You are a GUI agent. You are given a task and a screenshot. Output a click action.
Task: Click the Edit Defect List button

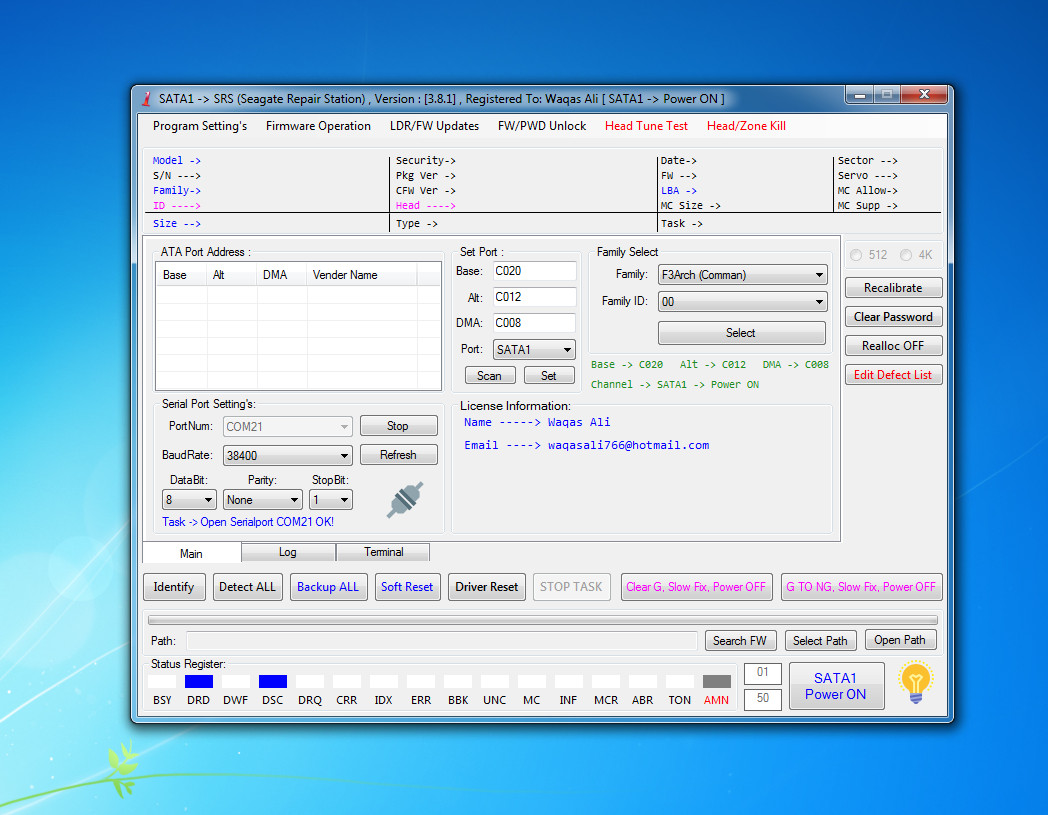click(893, 374)
